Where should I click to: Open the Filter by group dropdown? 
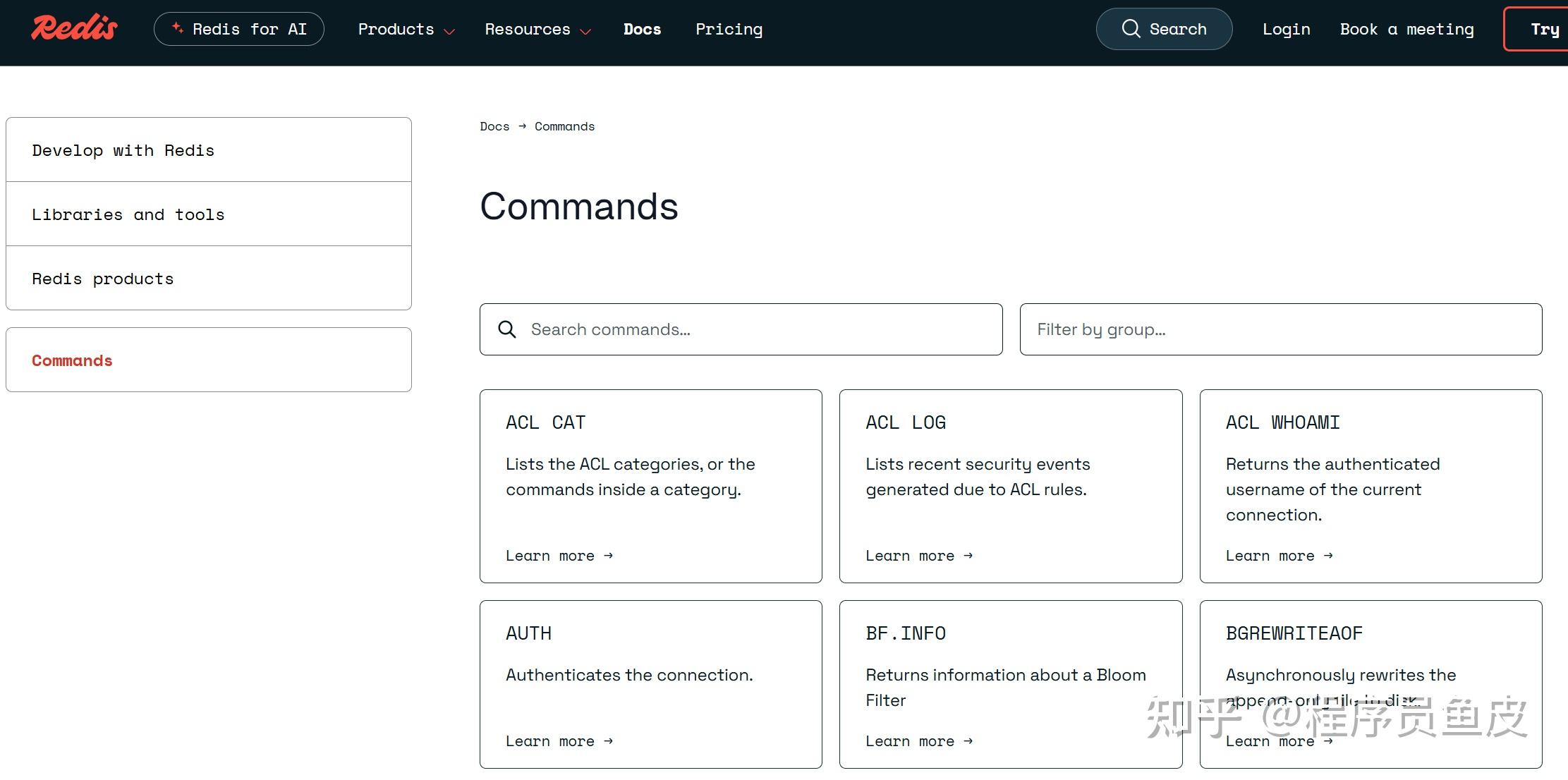coord(1280,329)
